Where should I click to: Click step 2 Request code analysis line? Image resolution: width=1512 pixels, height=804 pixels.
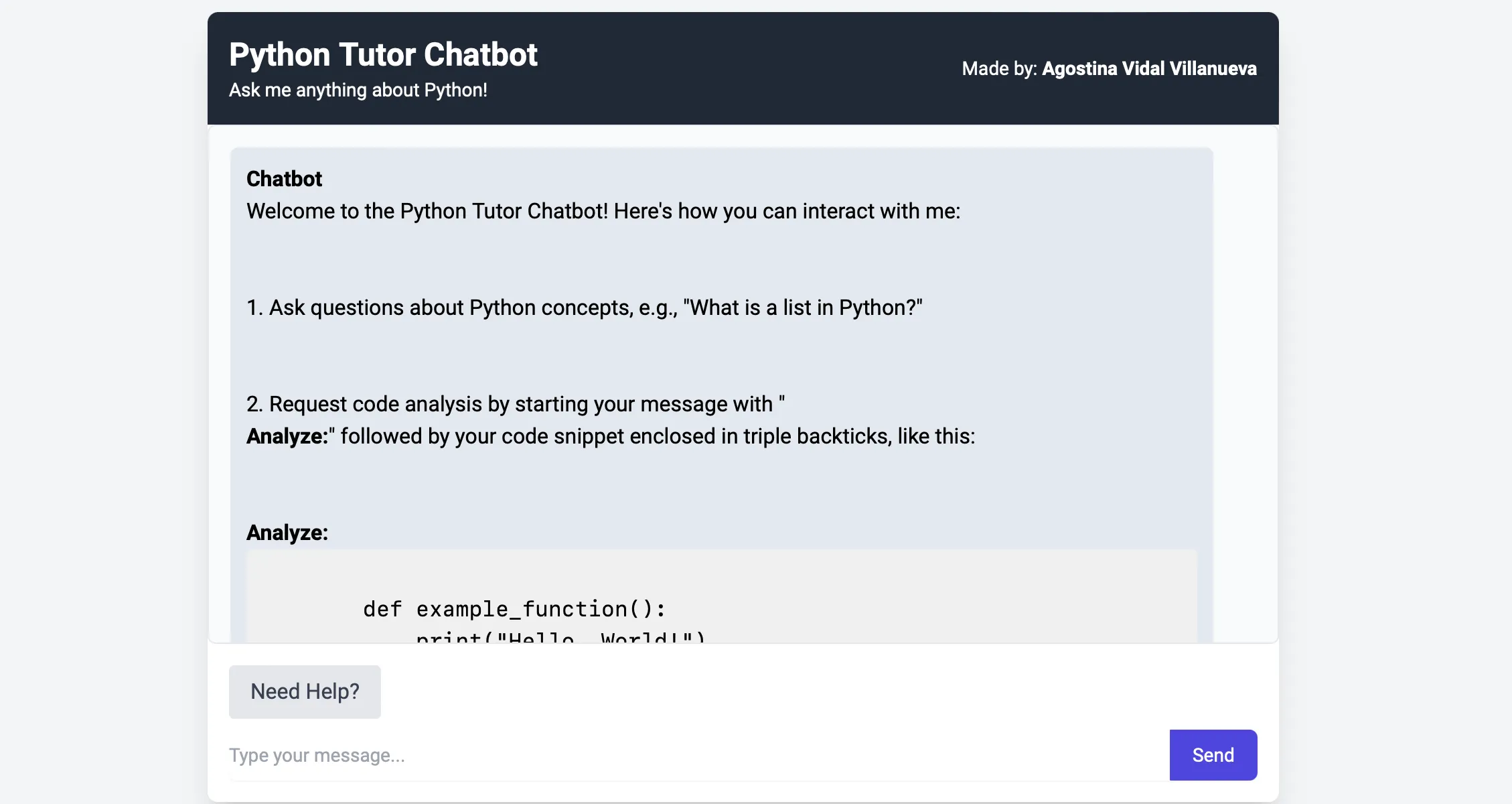pos(514,404)
